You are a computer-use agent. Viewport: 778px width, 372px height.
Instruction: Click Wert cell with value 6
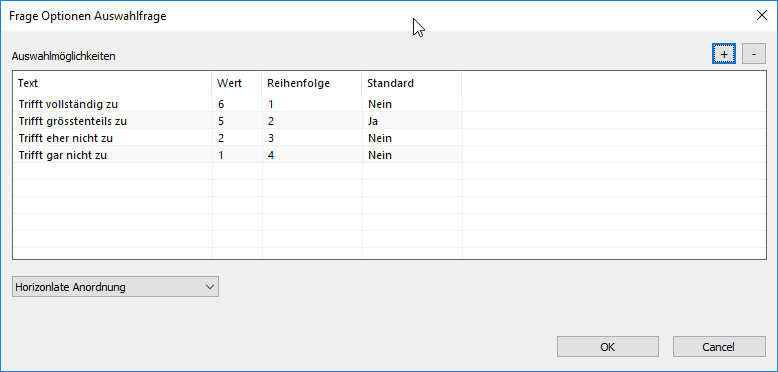[237, 104]
